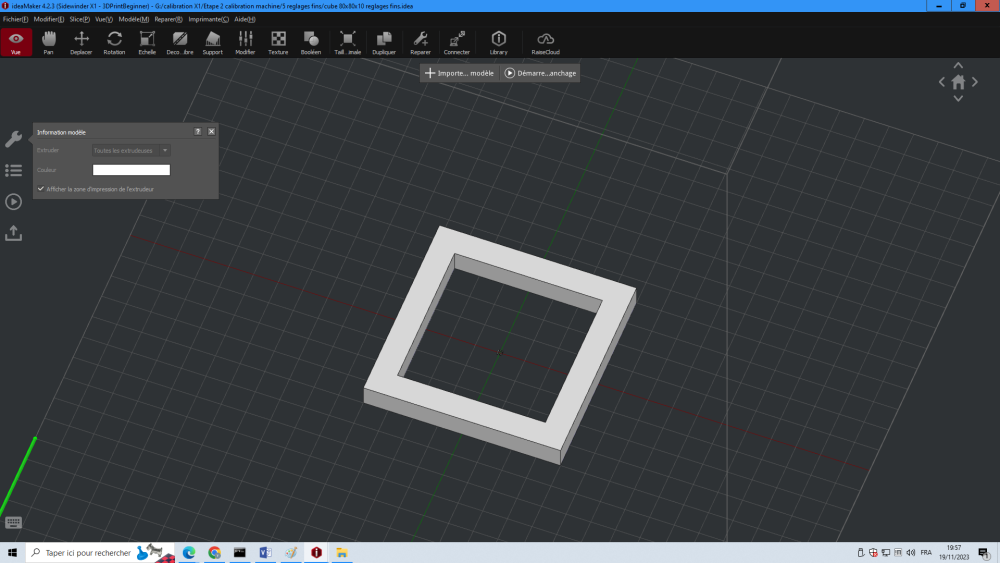Click the Taper ici pour rechercher box
This screenshot has width=1000, height=563.
[x=100, y=553]
